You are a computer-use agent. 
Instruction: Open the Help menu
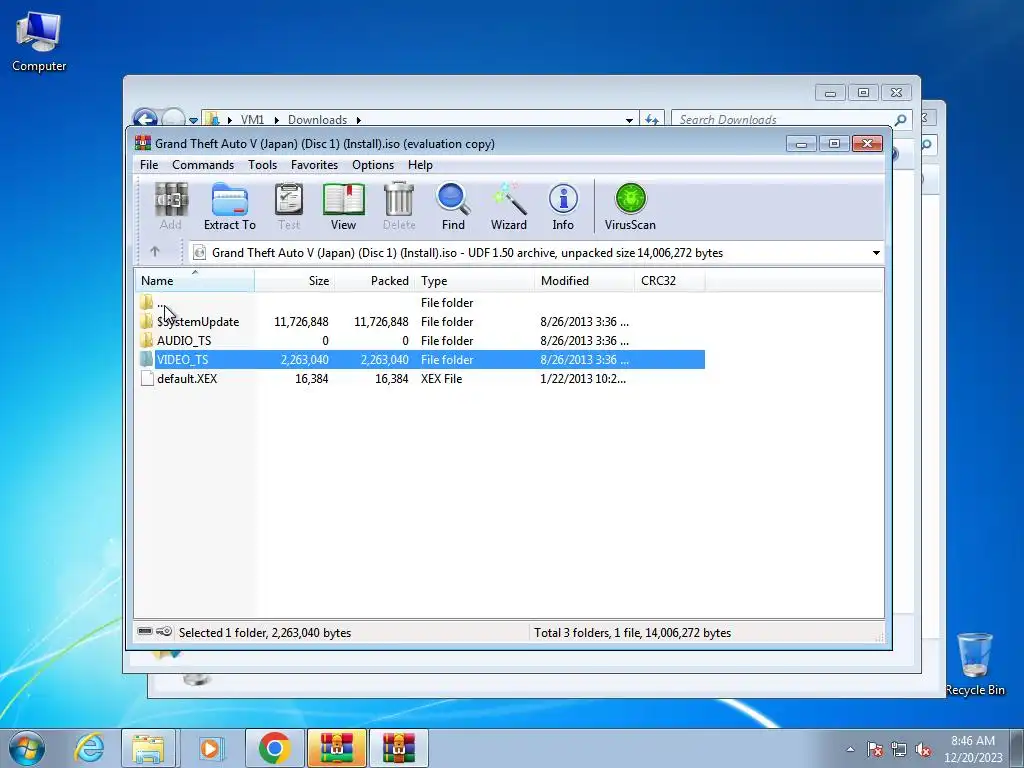tap(420, 165)
